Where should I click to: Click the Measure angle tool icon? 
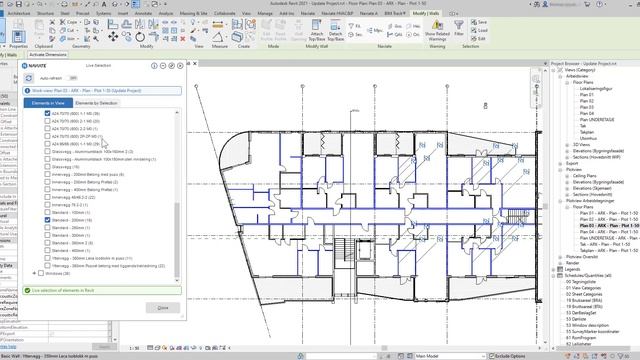tap(218, 37)
